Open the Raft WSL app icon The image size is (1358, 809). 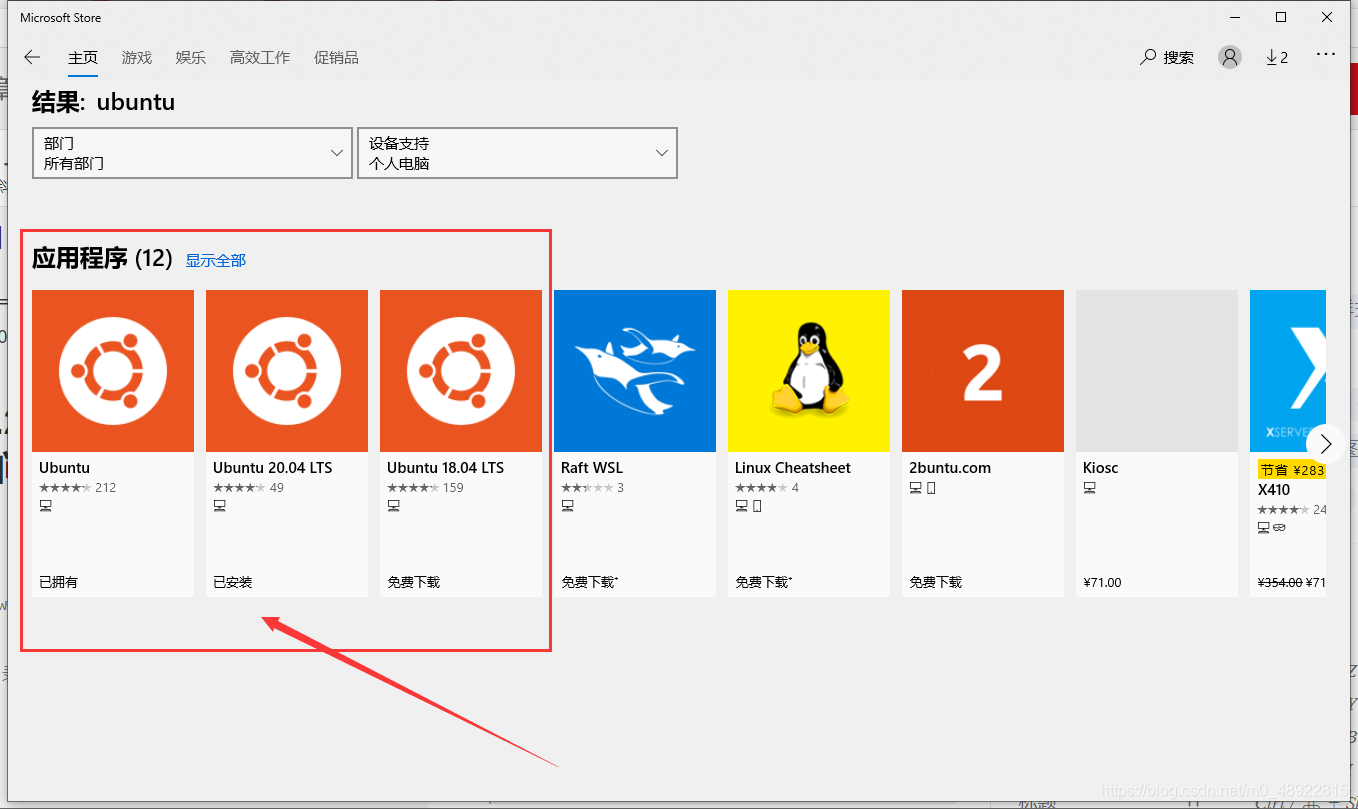click(x=635, y=371)
